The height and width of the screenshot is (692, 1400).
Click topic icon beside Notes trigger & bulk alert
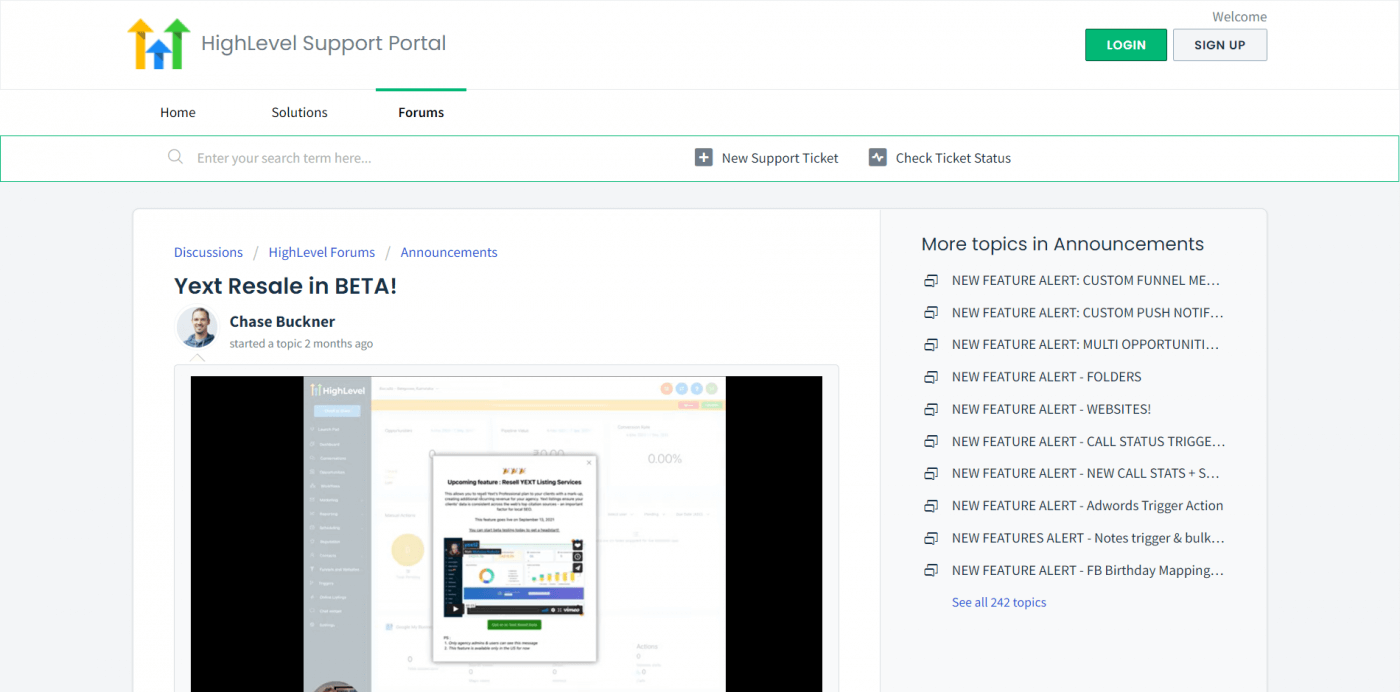point(931,538)
